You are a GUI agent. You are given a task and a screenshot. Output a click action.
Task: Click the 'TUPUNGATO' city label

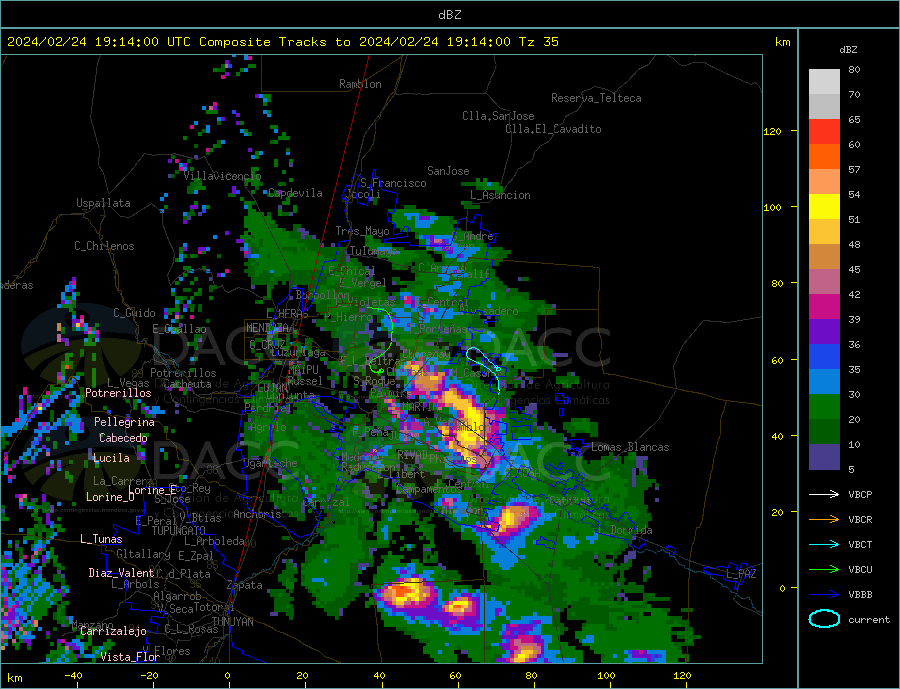pyautogui.click(x=179, y=531)
